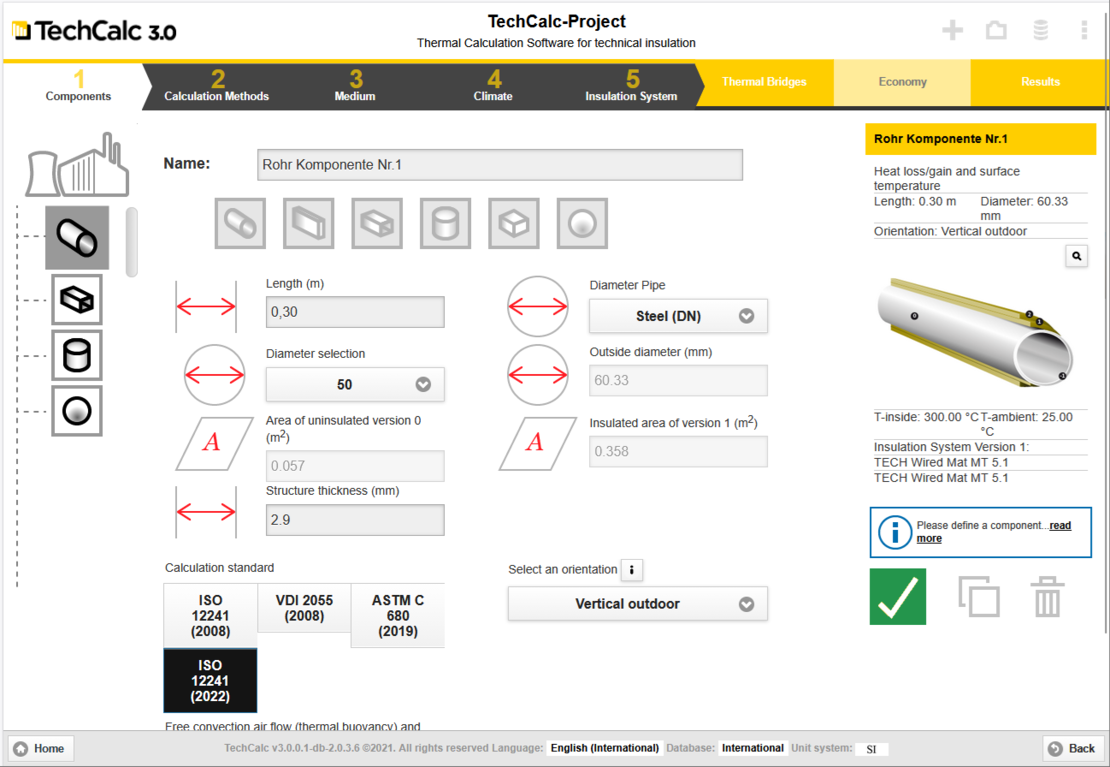Select ASTM C 680 (2019) standard

pos(398,615)
